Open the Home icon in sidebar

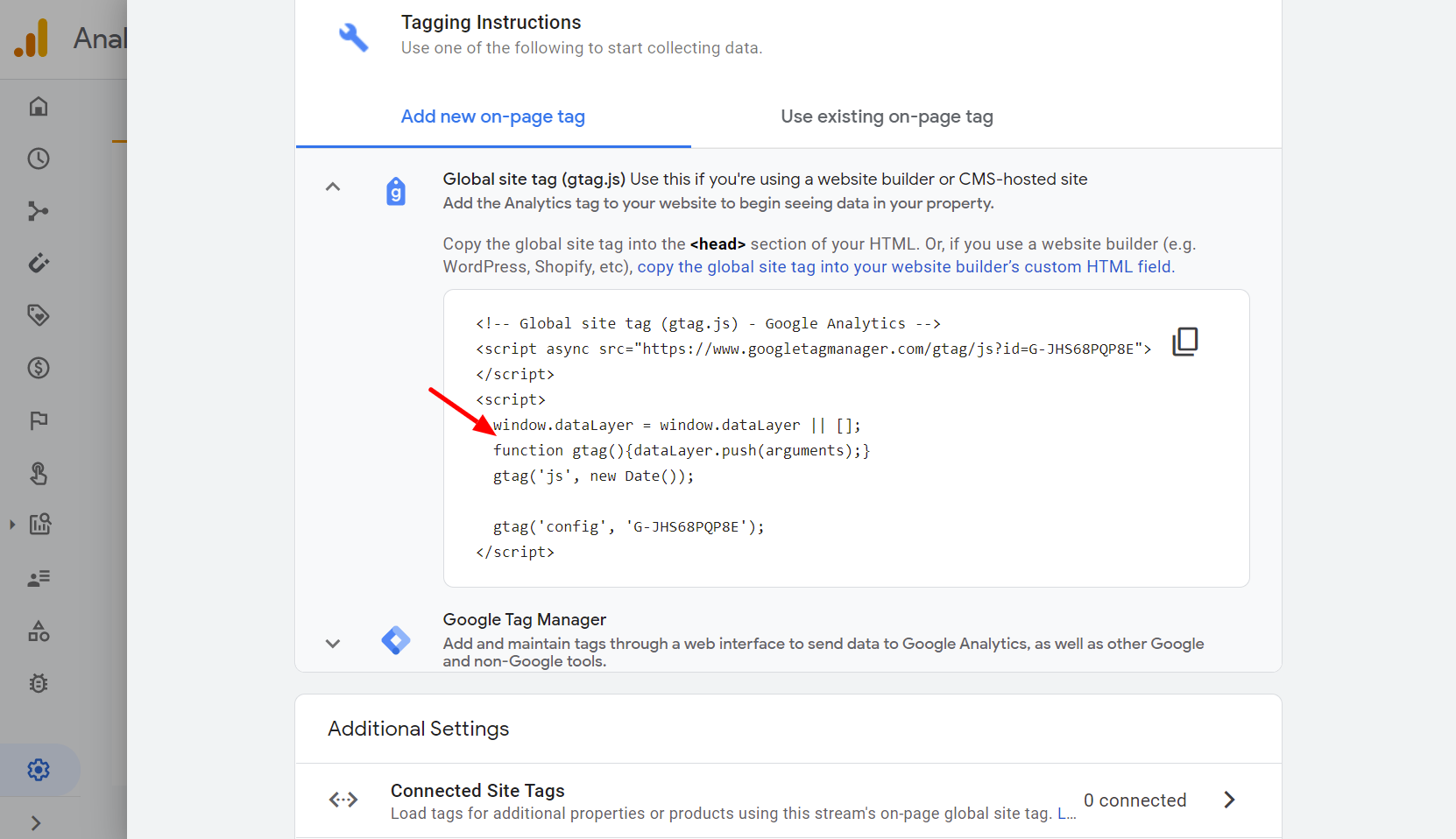pyautogui.click(x=39, y=107)
